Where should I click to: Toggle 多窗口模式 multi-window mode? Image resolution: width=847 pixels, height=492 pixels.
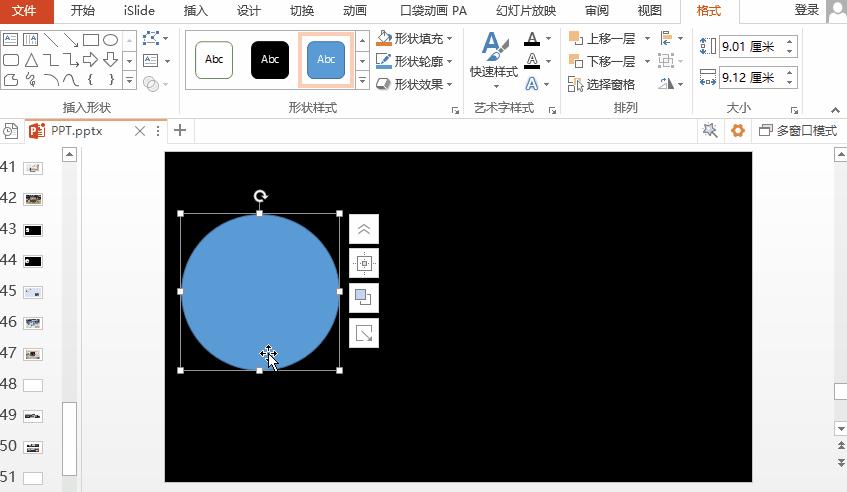(798, 131)
